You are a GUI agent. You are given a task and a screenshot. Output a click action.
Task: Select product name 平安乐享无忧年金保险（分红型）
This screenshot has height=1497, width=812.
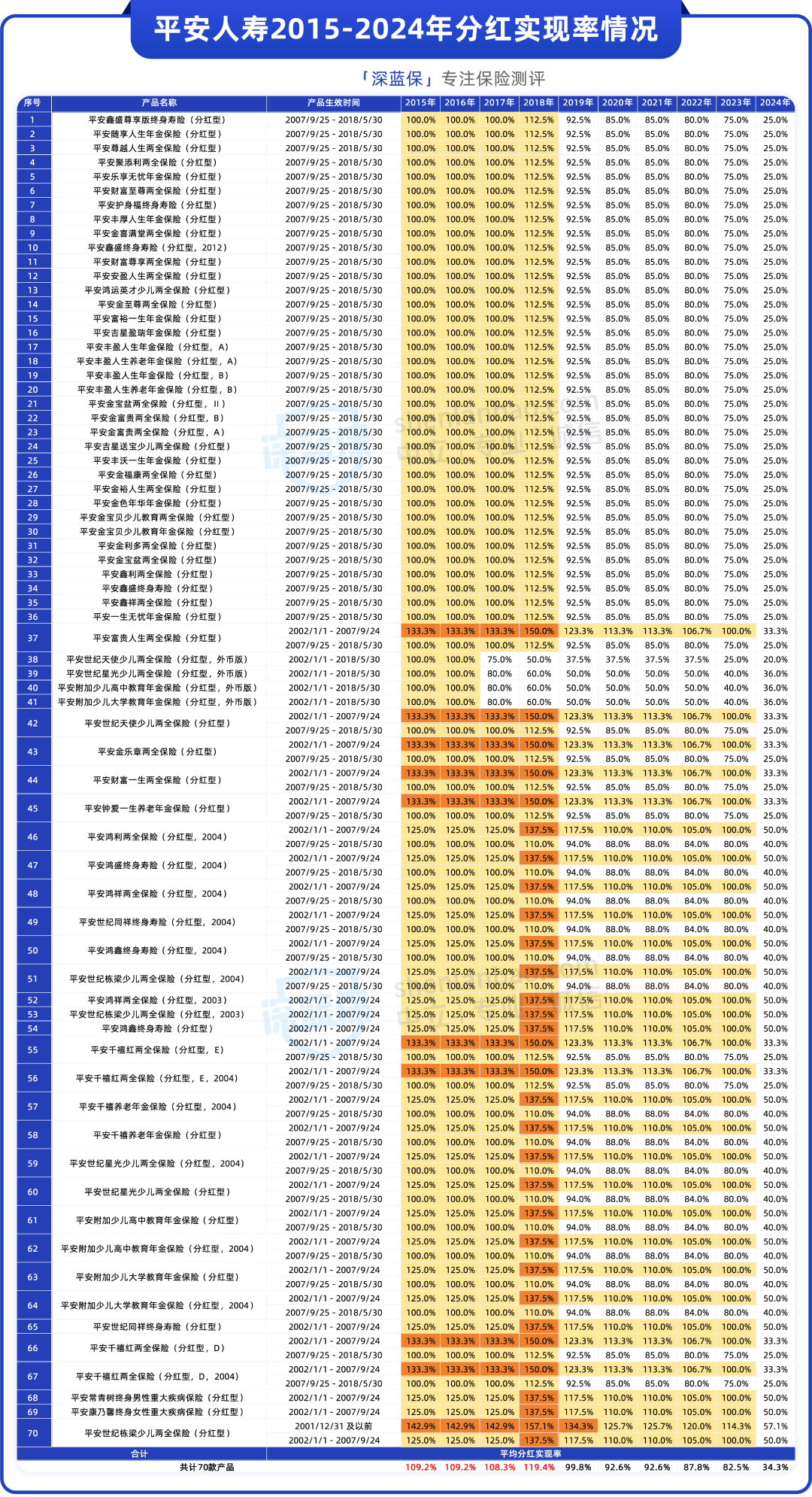[x=158, y=177]
